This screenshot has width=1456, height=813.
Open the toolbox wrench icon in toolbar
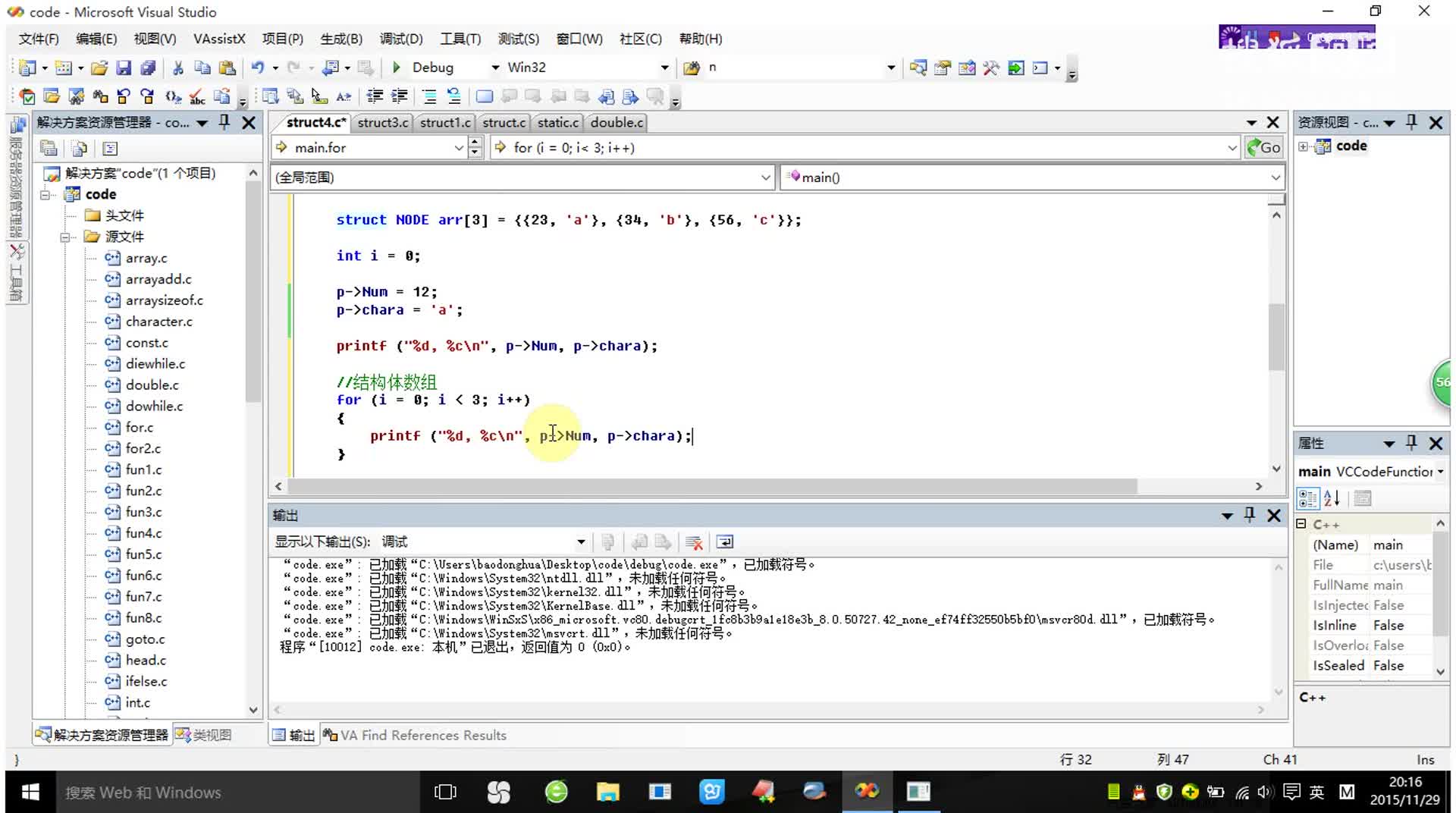[991, 68]
